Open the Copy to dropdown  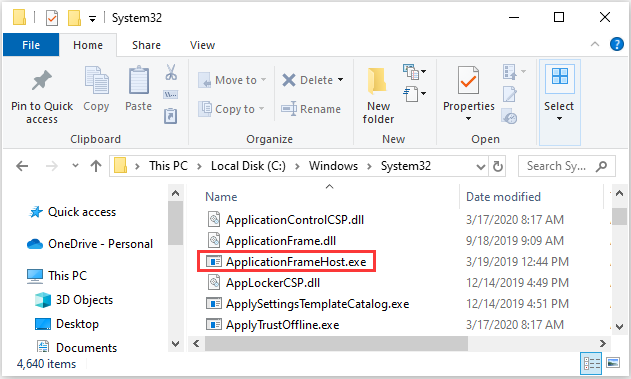(231, 109)
